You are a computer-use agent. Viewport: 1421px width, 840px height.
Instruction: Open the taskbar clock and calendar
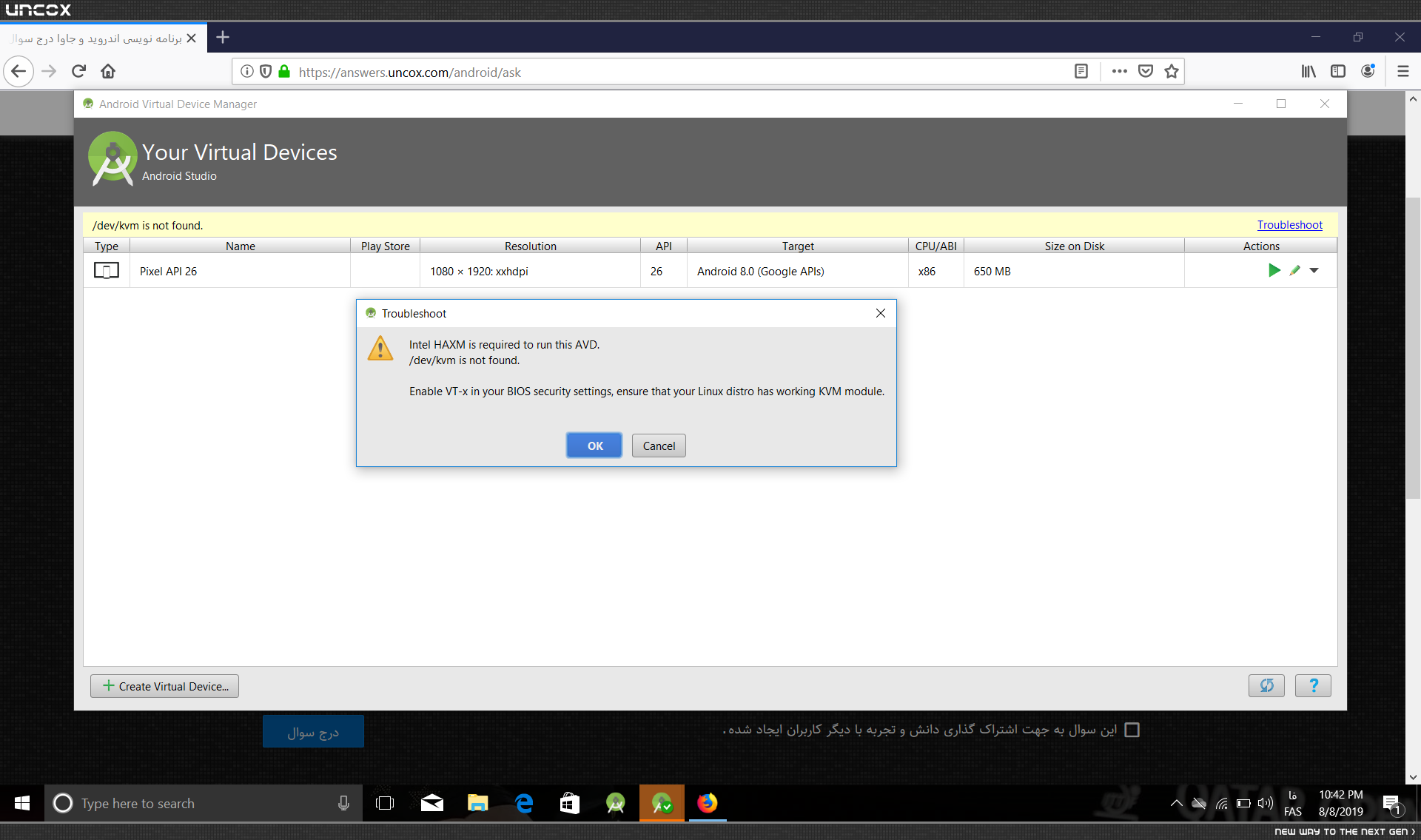point(1340,804)
